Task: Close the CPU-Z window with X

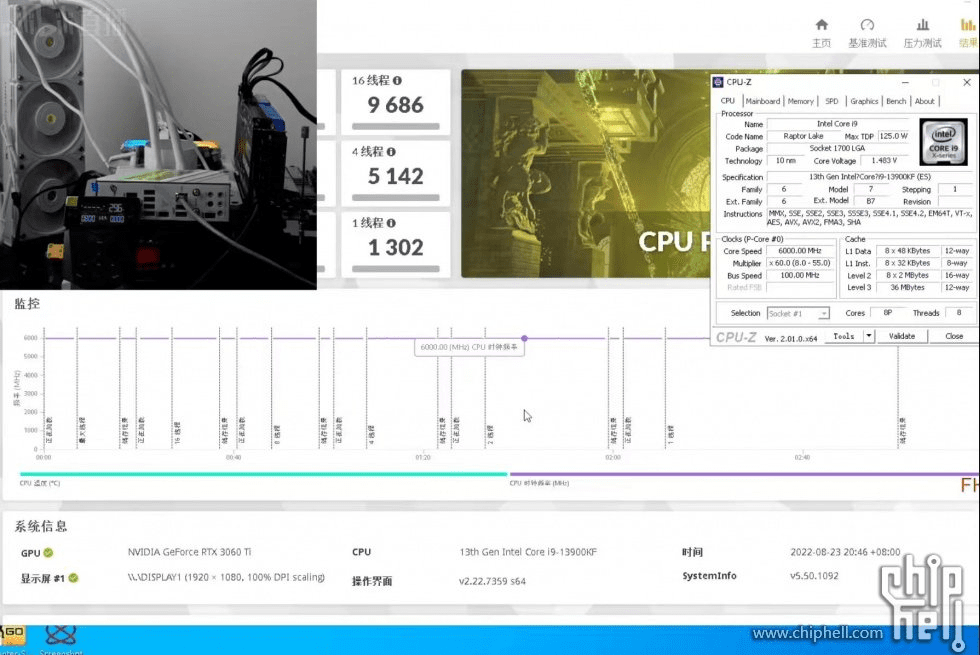Action: [x=967, y=82]
